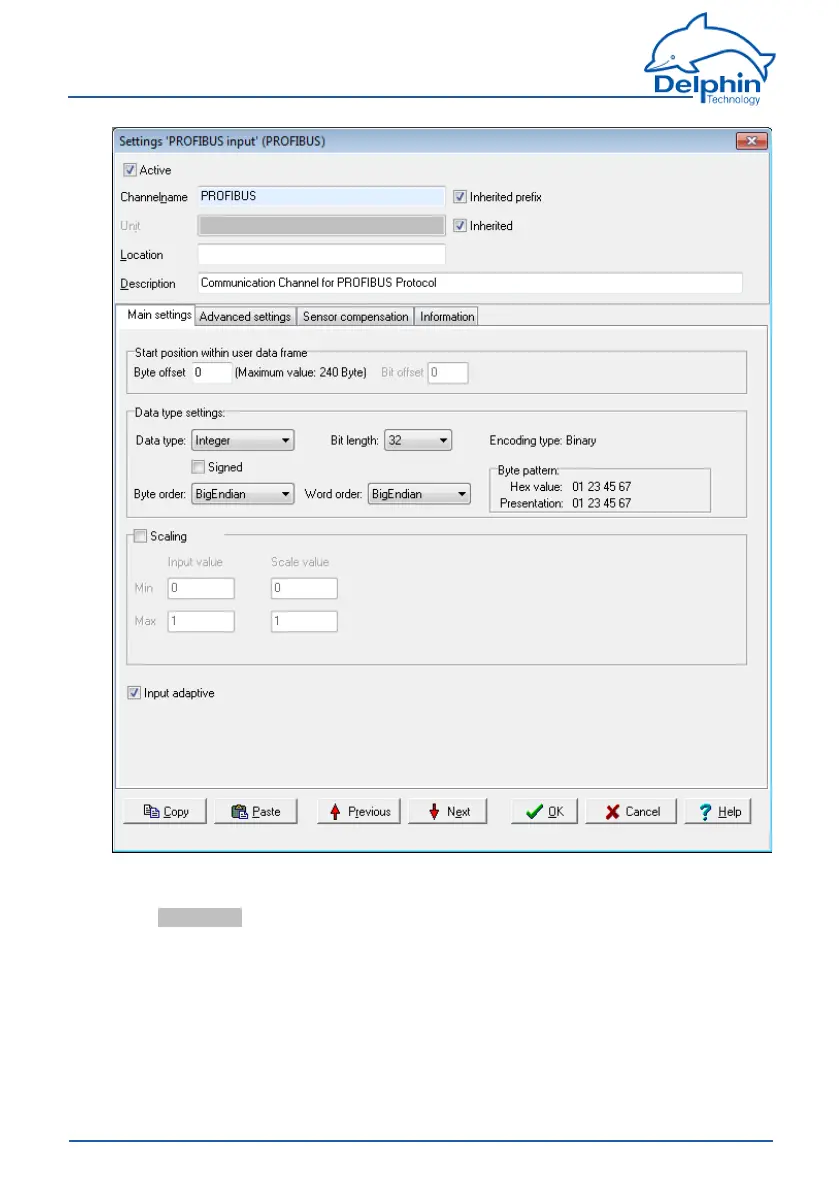Viewport: 839px width, 1191px height.
Task: Toggle the Active checkbox
Action: pos(130,170)
